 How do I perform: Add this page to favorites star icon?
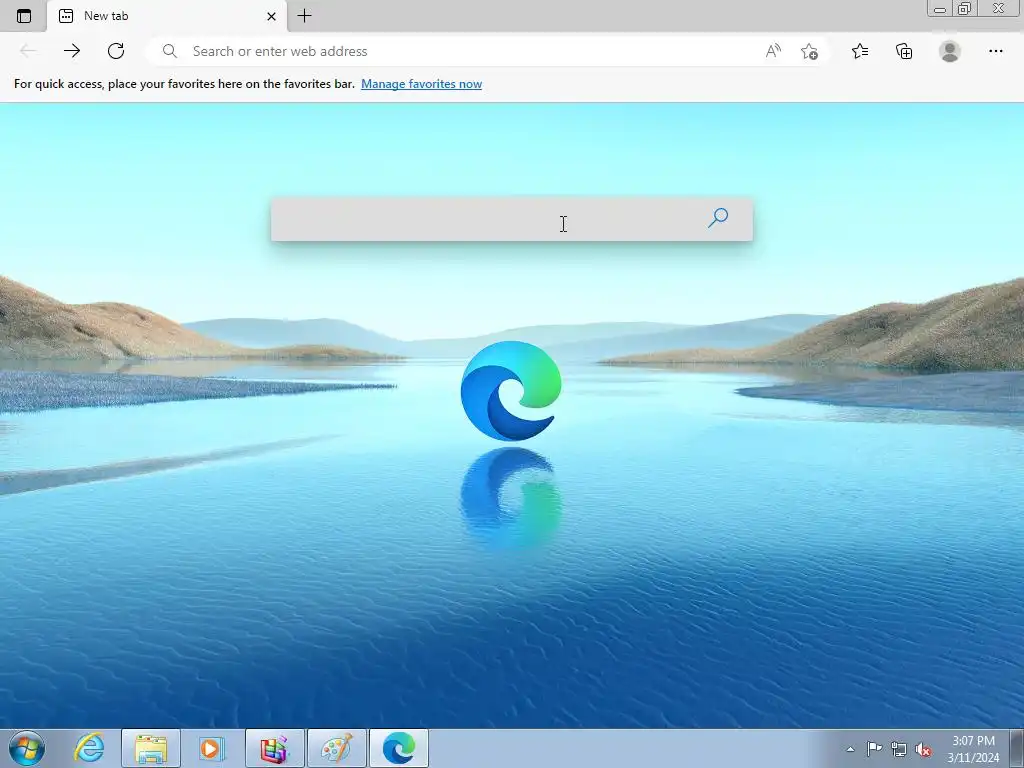click(x=809, y=51)
